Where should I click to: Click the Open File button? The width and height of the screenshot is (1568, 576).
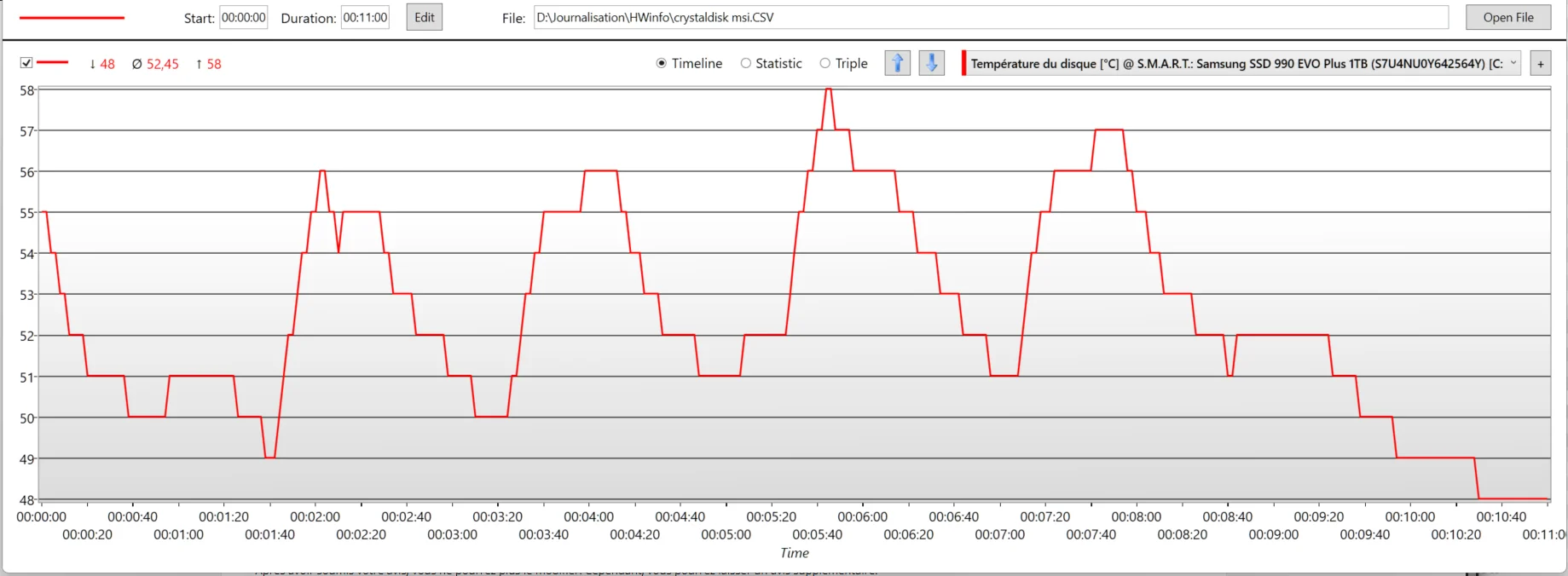[1507, 17]
